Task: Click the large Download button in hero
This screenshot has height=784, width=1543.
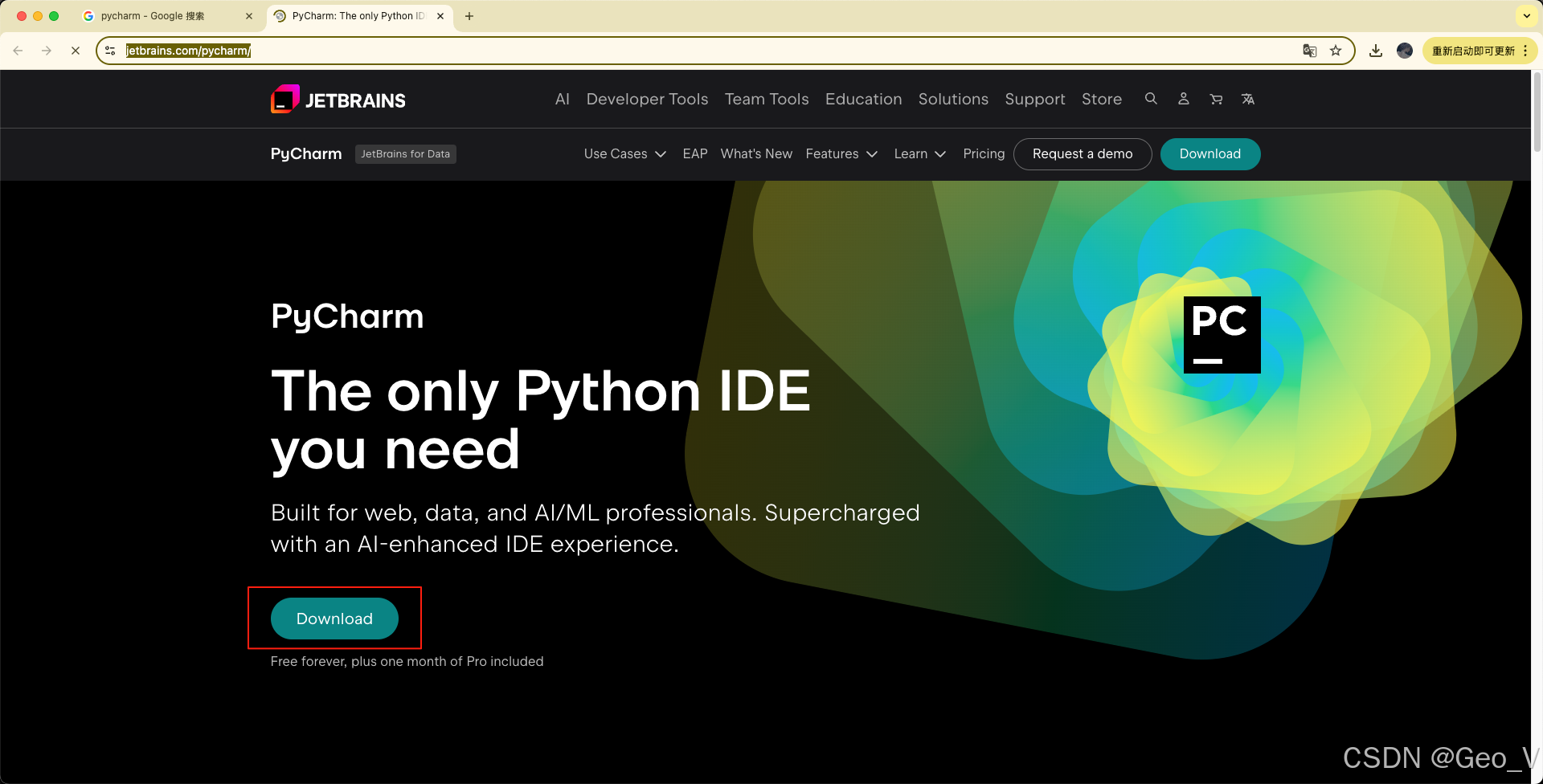Action: pos(334,619)
